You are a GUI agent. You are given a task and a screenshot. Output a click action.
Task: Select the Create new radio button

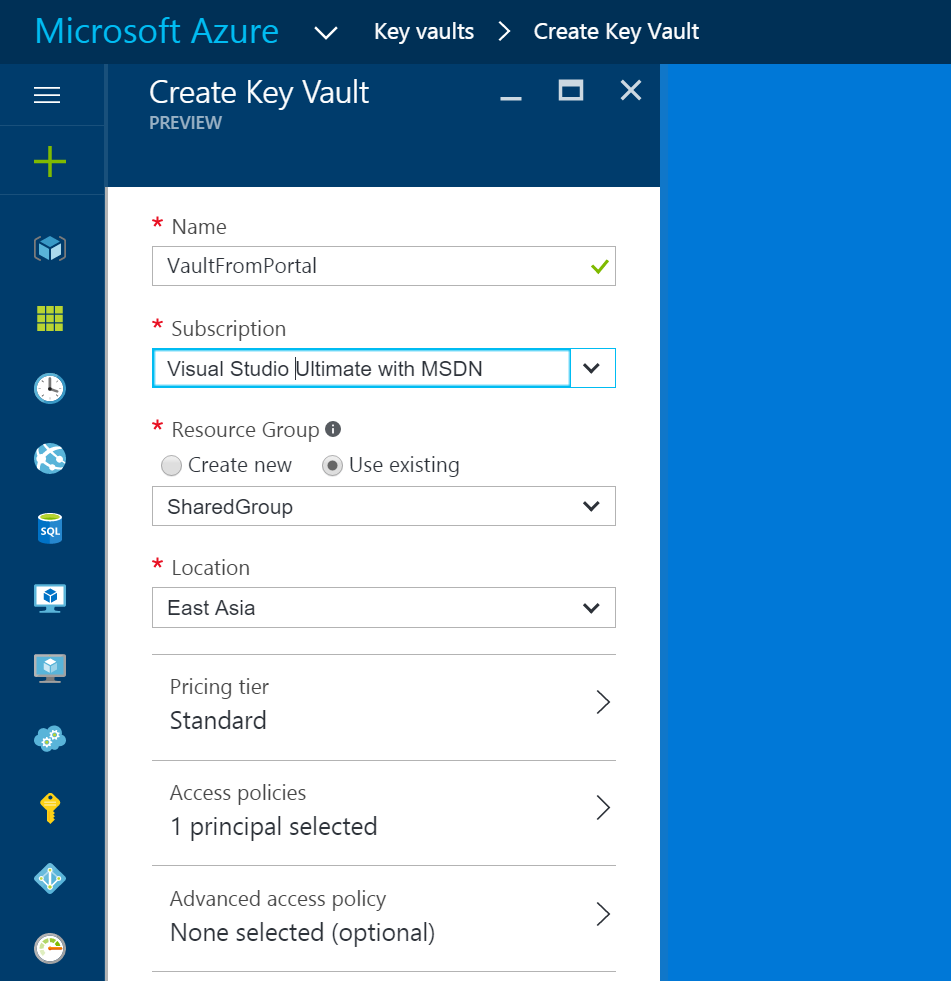pyautogui.click(x=171, y=465)
